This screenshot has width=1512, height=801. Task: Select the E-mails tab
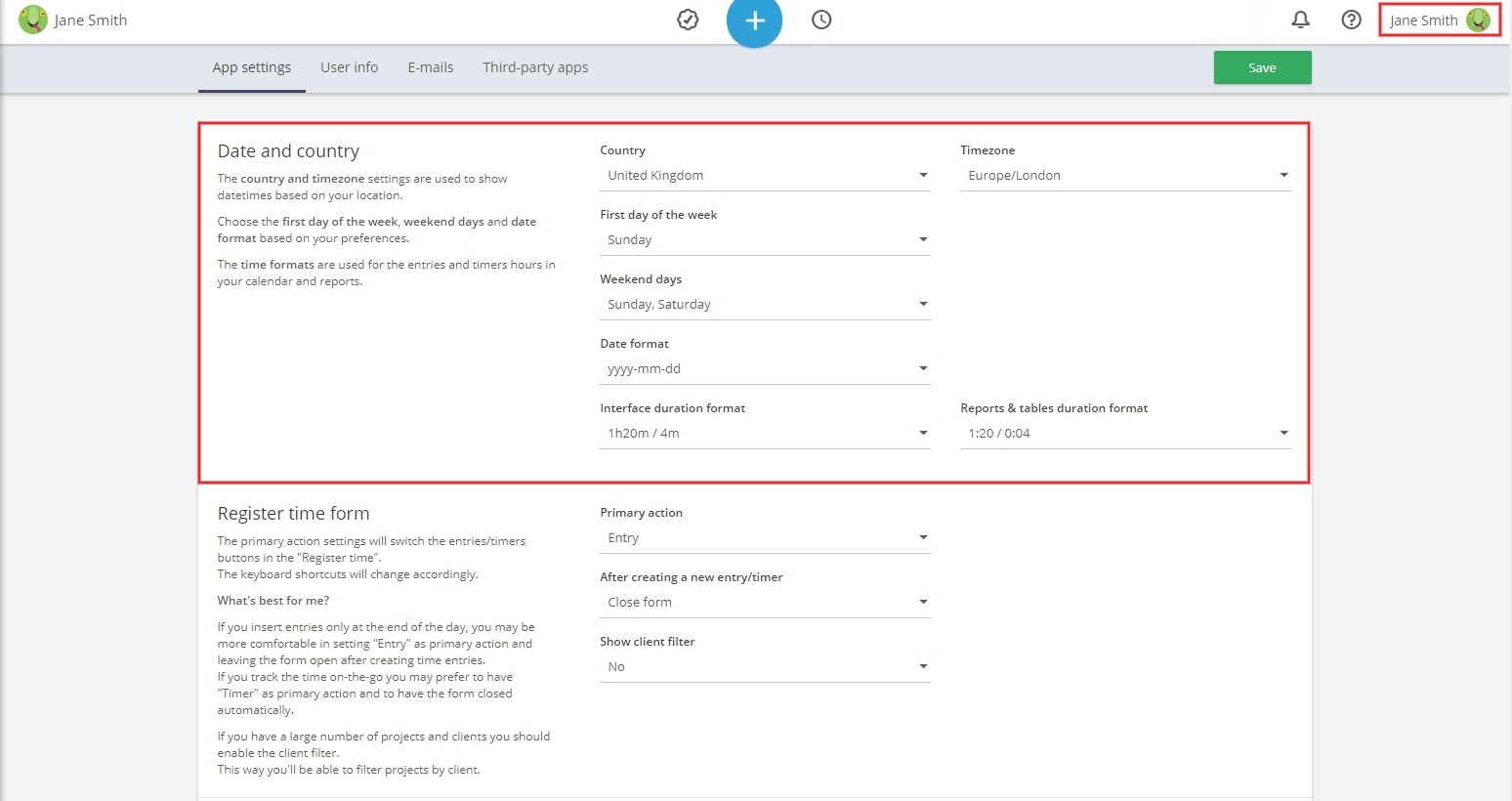430,67
